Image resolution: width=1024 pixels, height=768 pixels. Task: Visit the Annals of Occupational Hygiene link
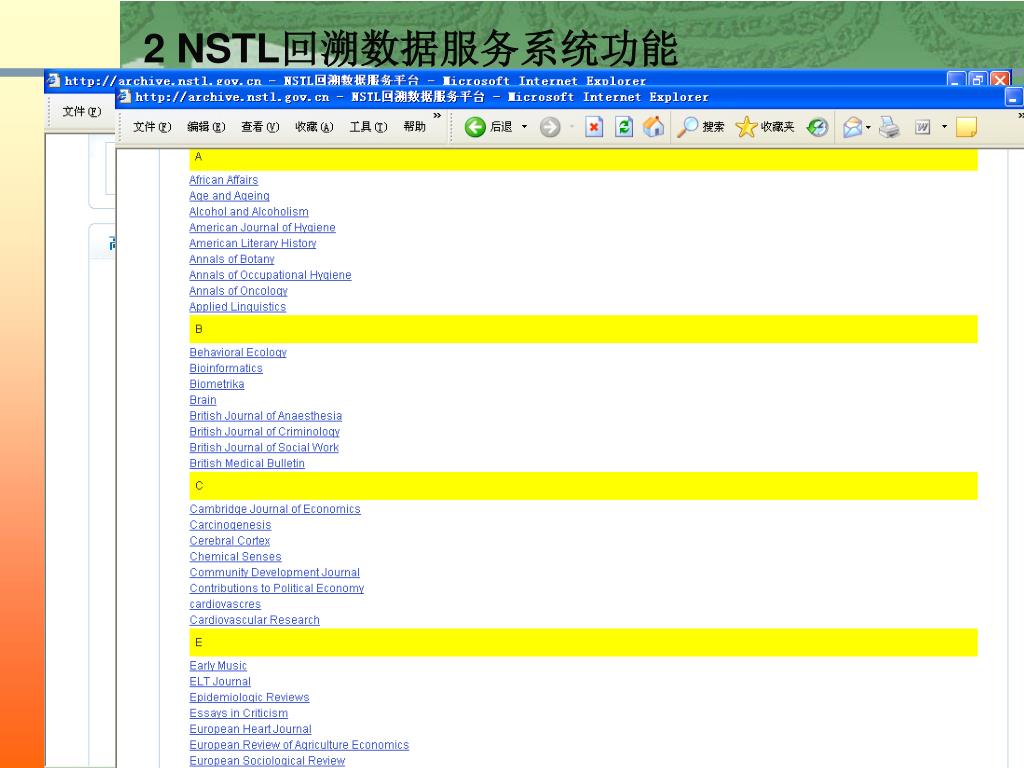point(270,275)
